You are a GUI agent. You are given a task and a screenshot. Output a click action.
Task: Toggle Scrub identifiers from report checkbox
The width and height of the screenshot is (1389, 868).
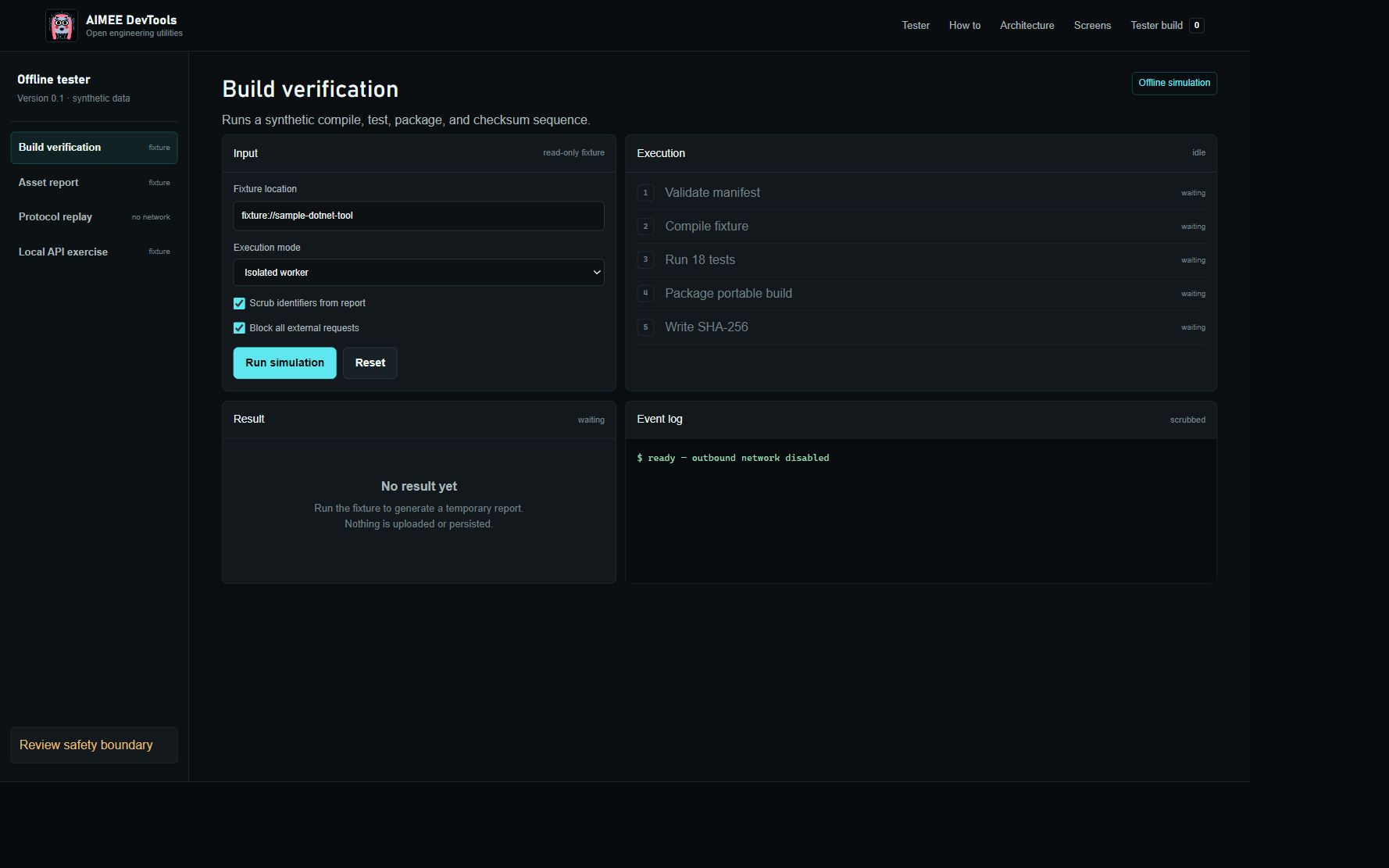point(239,303)
